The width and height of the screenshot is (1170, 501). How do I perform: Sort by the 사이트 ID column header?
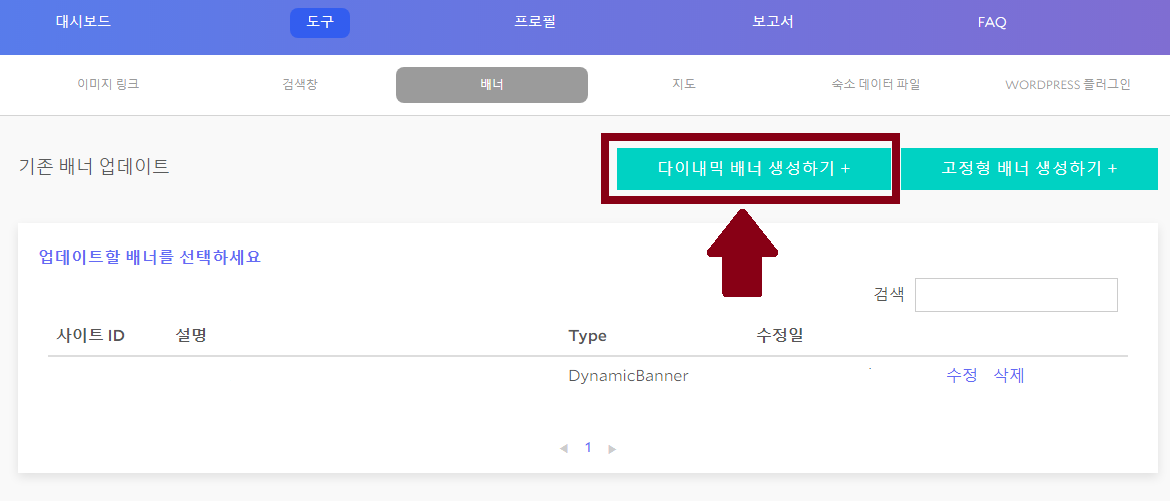(90, 335)
